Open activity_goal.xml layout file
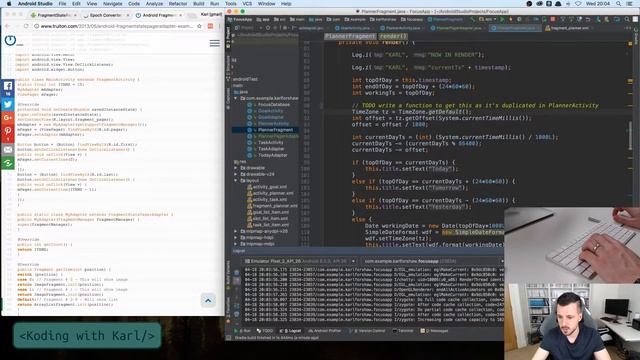The width and height of the screenshot is (640, 360). pos(269,187)
